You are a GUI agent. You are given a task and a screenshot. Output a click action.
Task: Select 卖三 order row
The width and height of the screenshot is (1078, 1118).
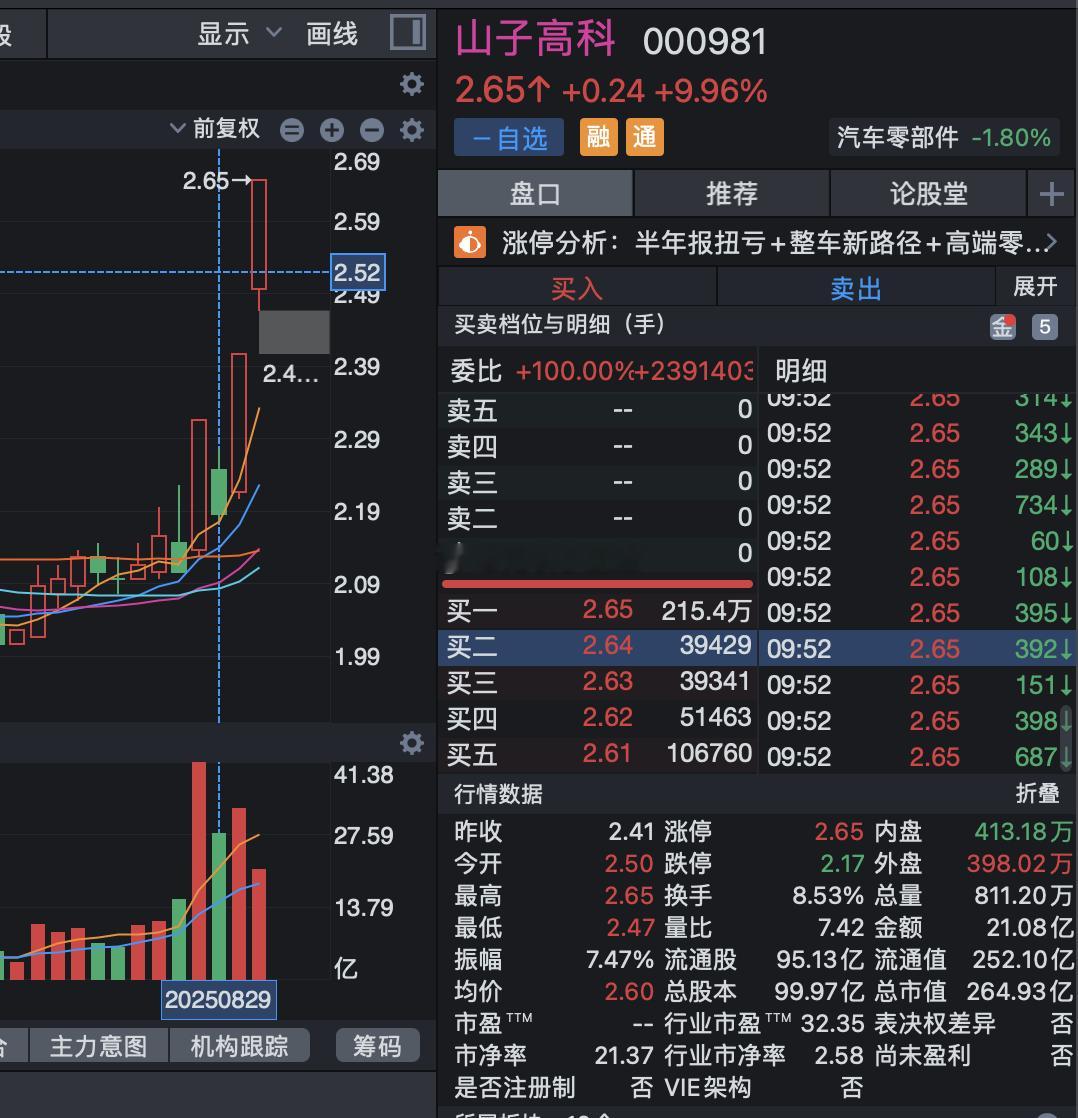(x=597, y=481)
